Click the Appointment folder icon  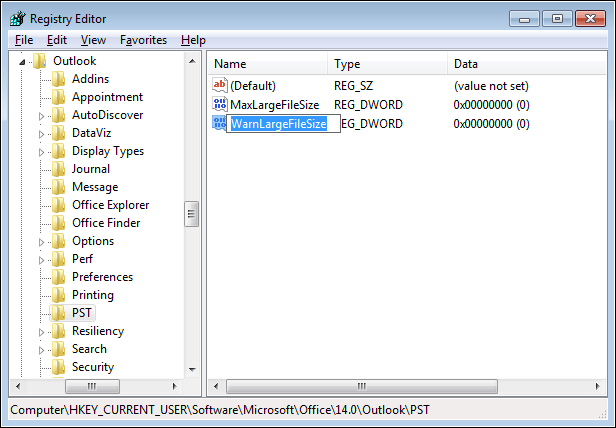(59, 97)
